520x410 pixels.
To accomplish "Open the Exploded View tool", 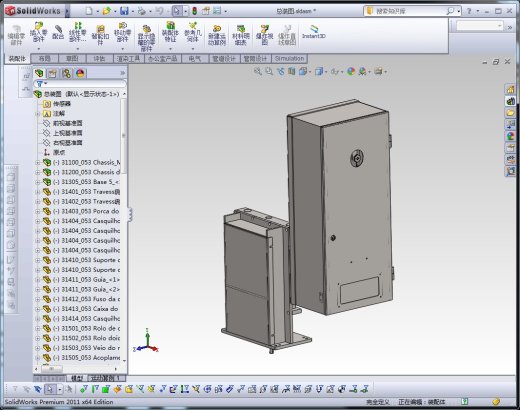I will (x=264, y=35).
